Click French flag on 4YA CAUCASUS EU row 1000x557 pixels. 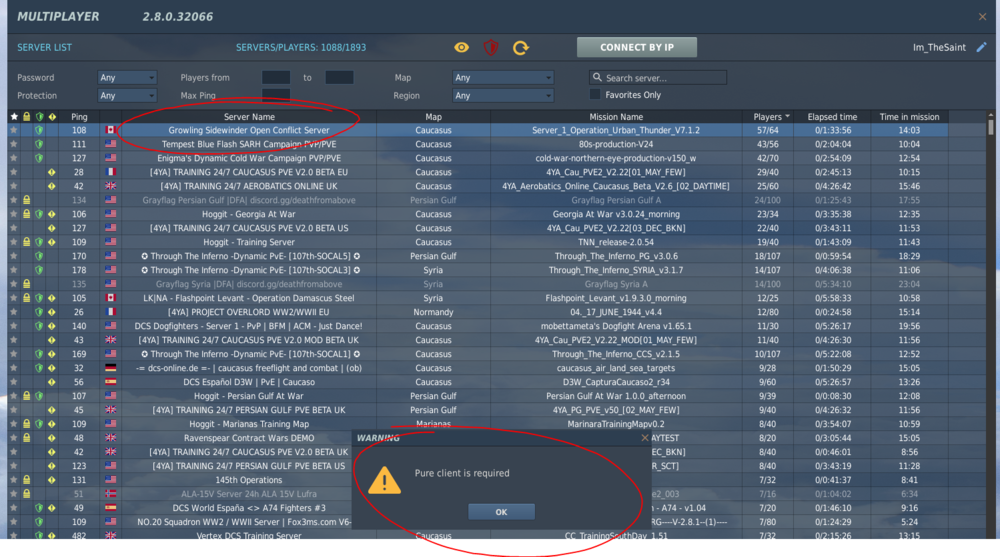coord(110,172)
